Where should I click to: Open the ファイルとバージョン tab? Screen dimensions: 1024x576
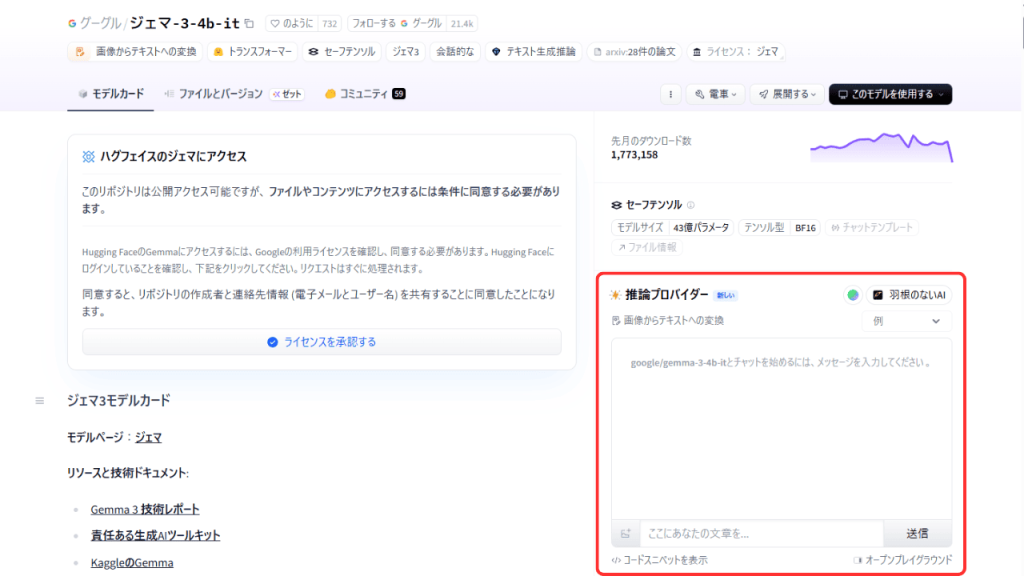point(214,94)
